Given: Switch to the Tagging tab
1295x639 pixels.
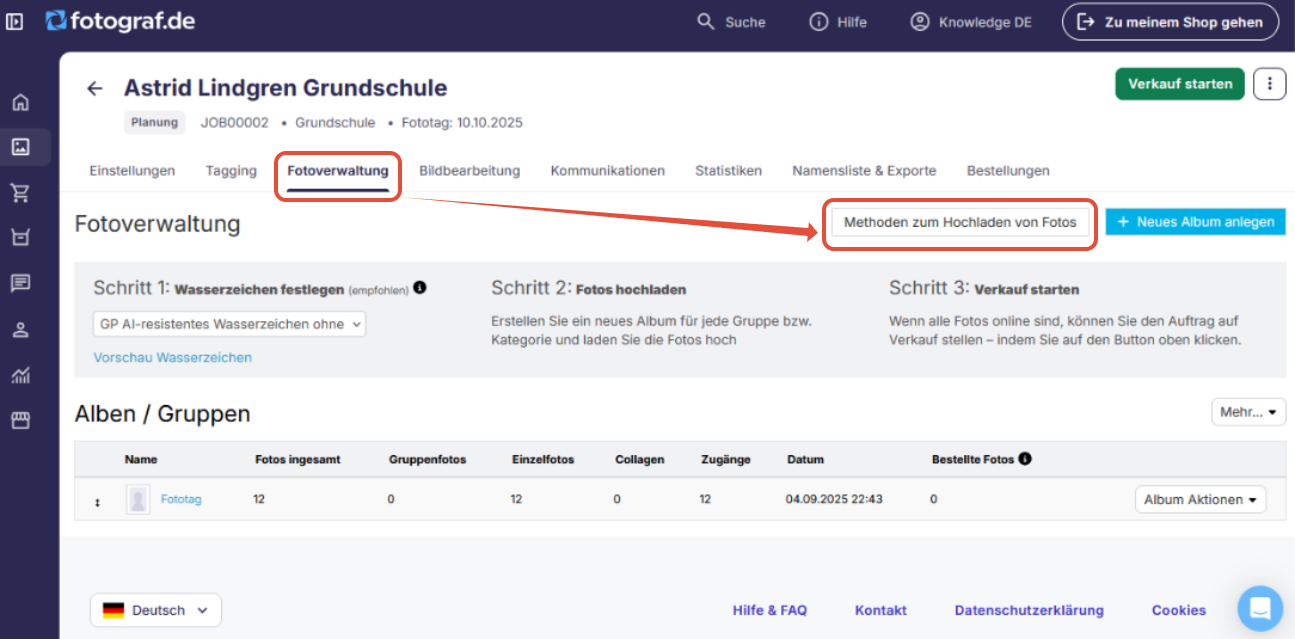Looking at the screenshot, I should (x=231, y=171).
